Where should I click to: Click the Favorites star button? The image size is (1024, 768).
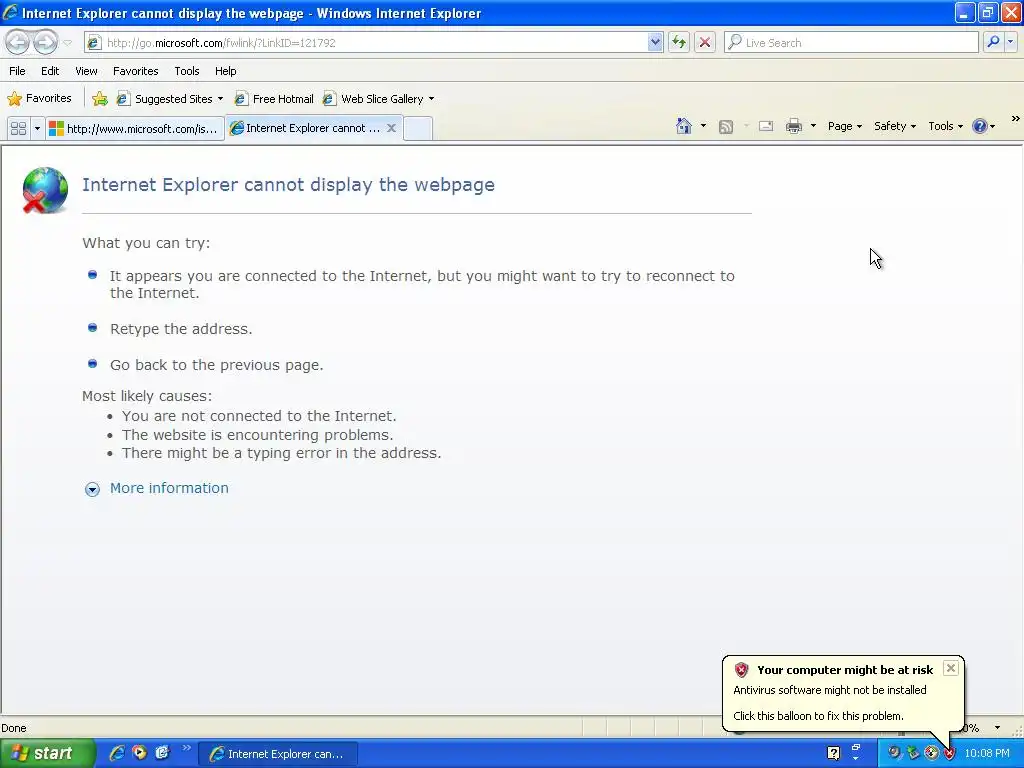click(x=39, y=99)
